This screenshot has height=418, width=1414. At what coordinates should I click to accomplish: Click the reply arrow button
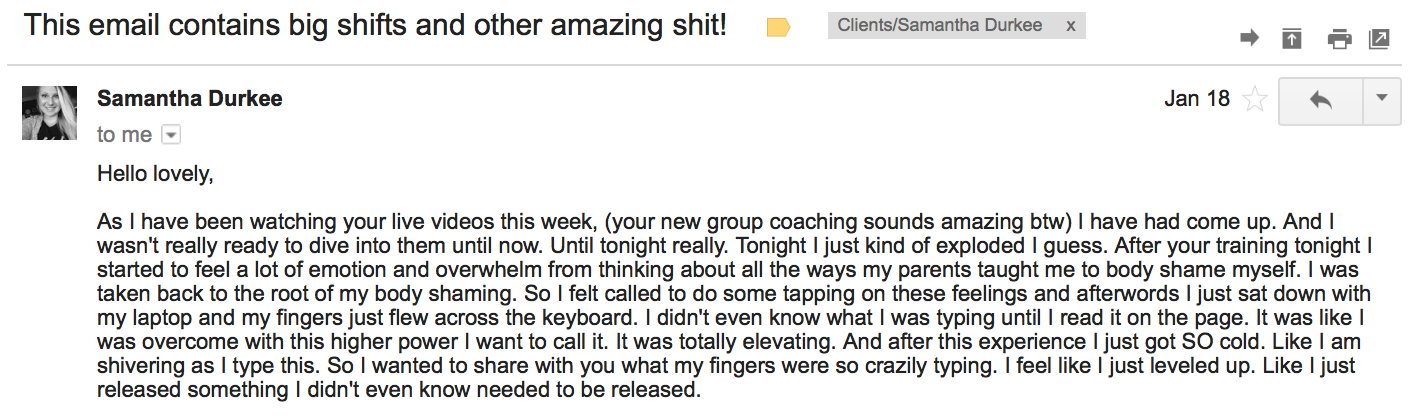1320,99
